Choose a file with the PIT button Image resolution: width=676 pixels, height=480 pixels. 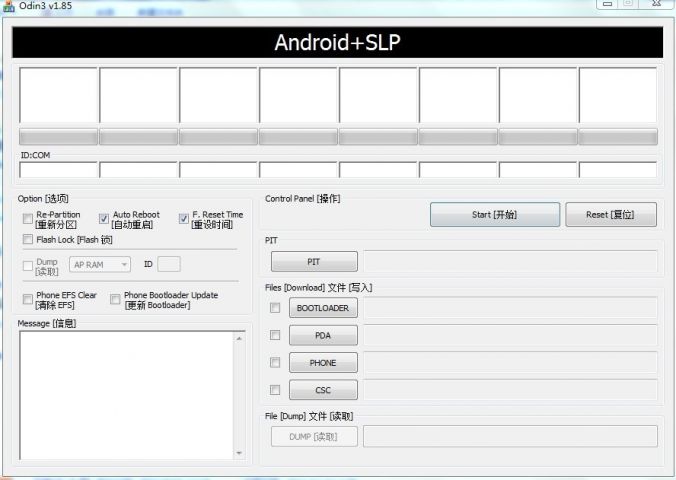[313, 262]
